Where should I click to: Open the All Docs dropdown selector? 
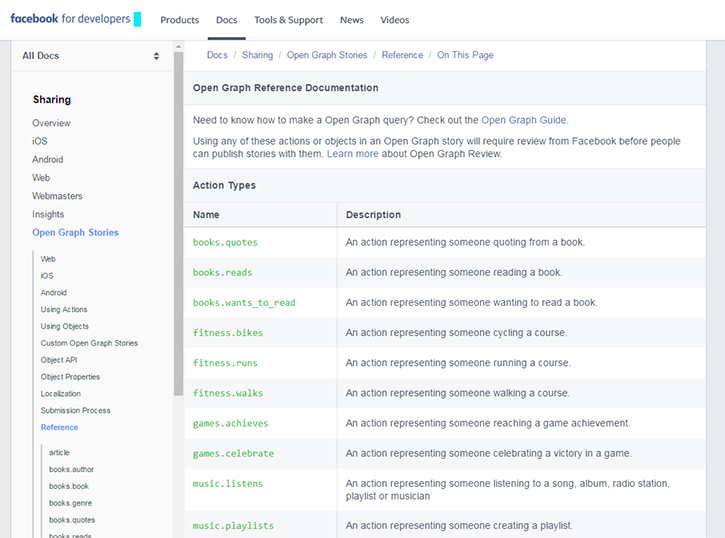[91, 56]
